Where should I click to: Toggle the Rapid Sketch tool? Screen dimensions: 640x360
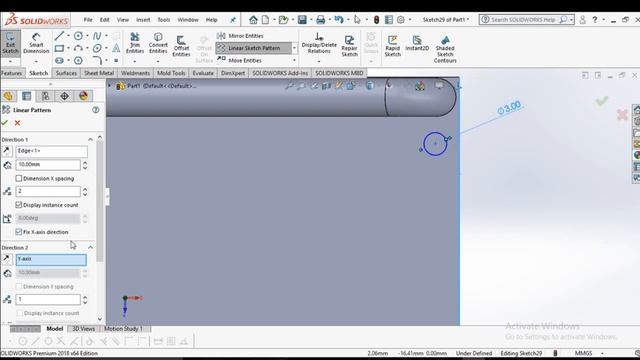(393, 46)
